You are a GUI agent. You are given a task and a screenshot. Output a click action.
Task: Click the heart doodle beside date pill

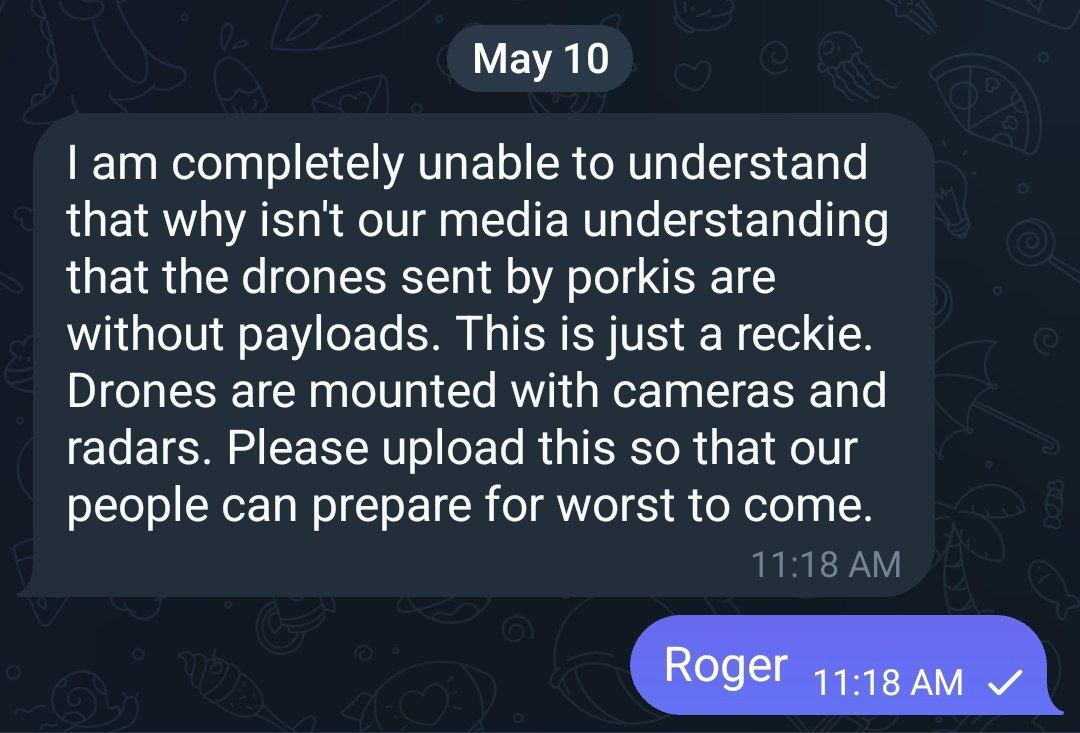[691, 76]
